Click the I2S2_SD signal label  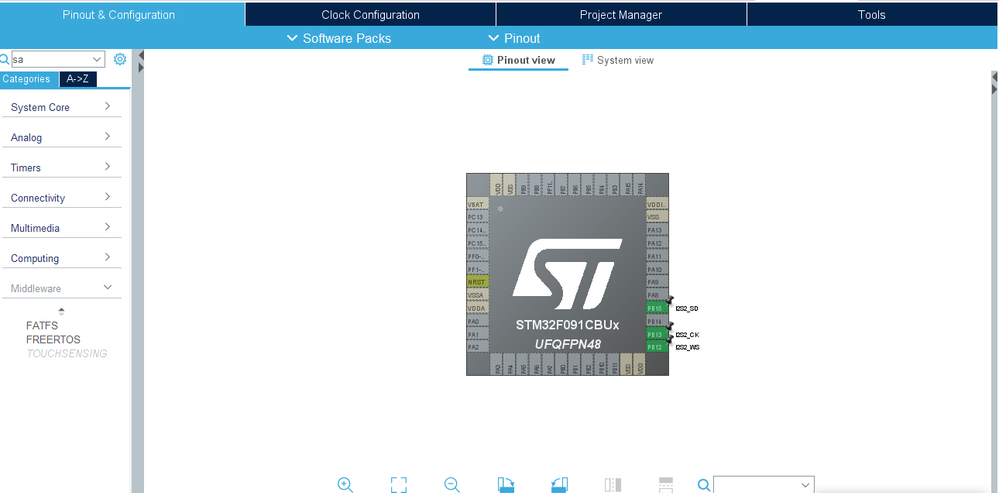click(687, 308)
